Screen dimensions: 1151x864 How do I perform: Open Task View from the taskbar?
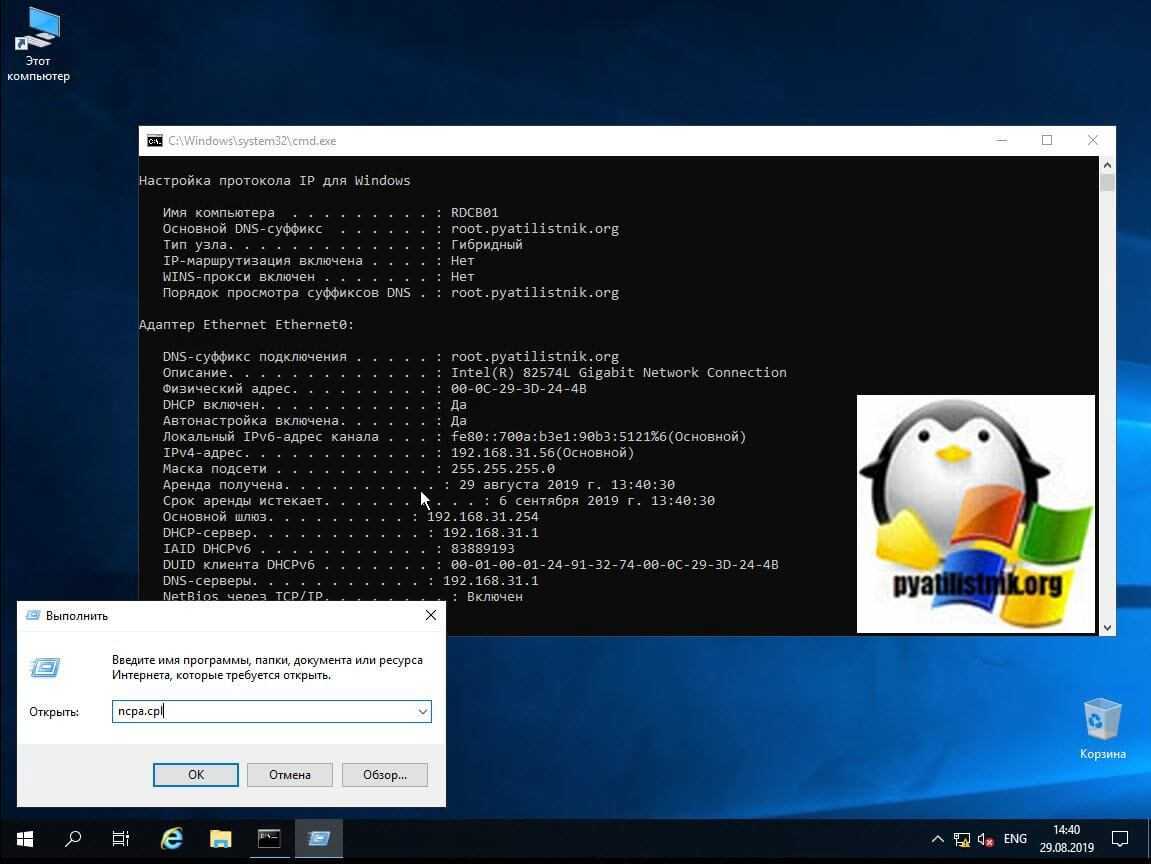pyautogui.click(x=121, y=838)
